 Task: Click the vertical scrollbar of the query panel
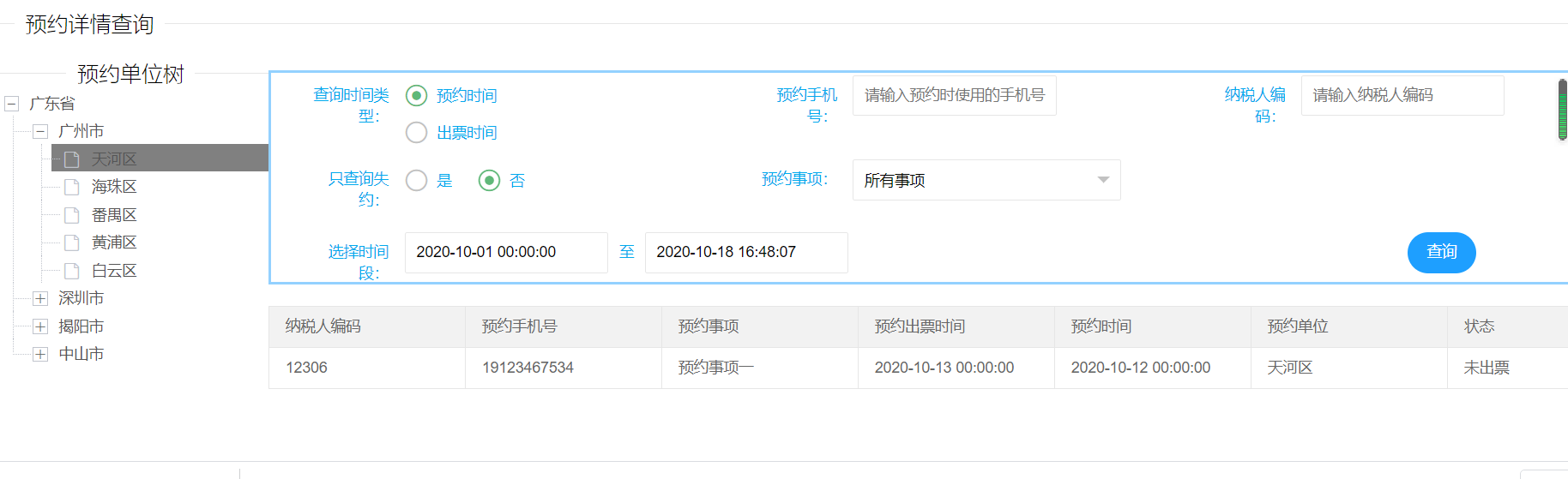(x=1563, y=110)
